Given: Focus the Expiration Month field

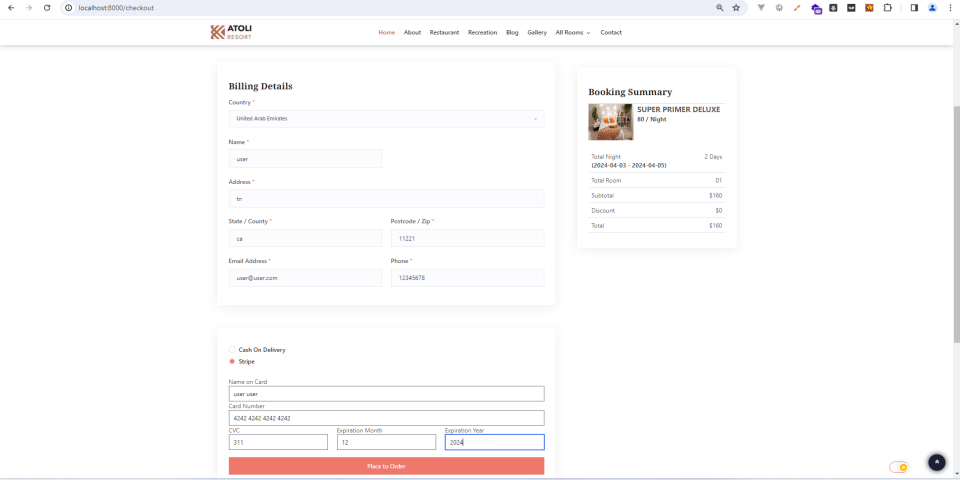Looking at the screenshot, I should click(386, 442).
